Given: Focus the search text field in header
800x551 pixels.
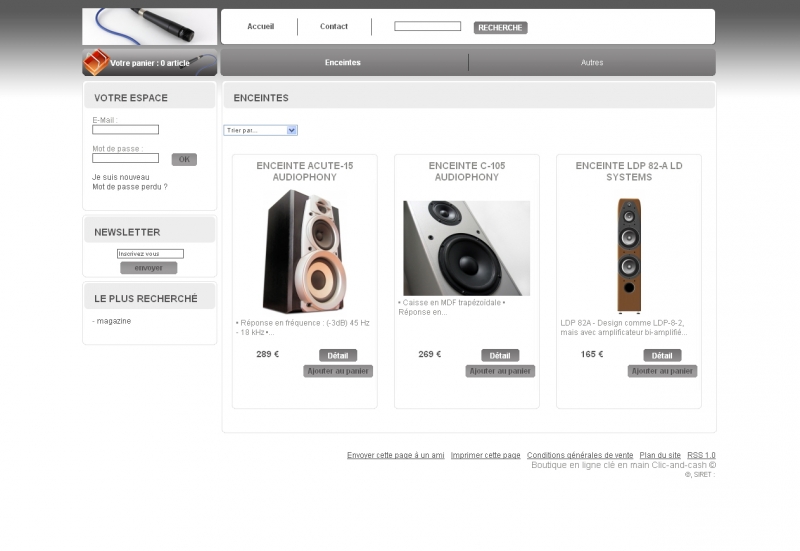Looking at the screenshot, I should tap(427, 26).
